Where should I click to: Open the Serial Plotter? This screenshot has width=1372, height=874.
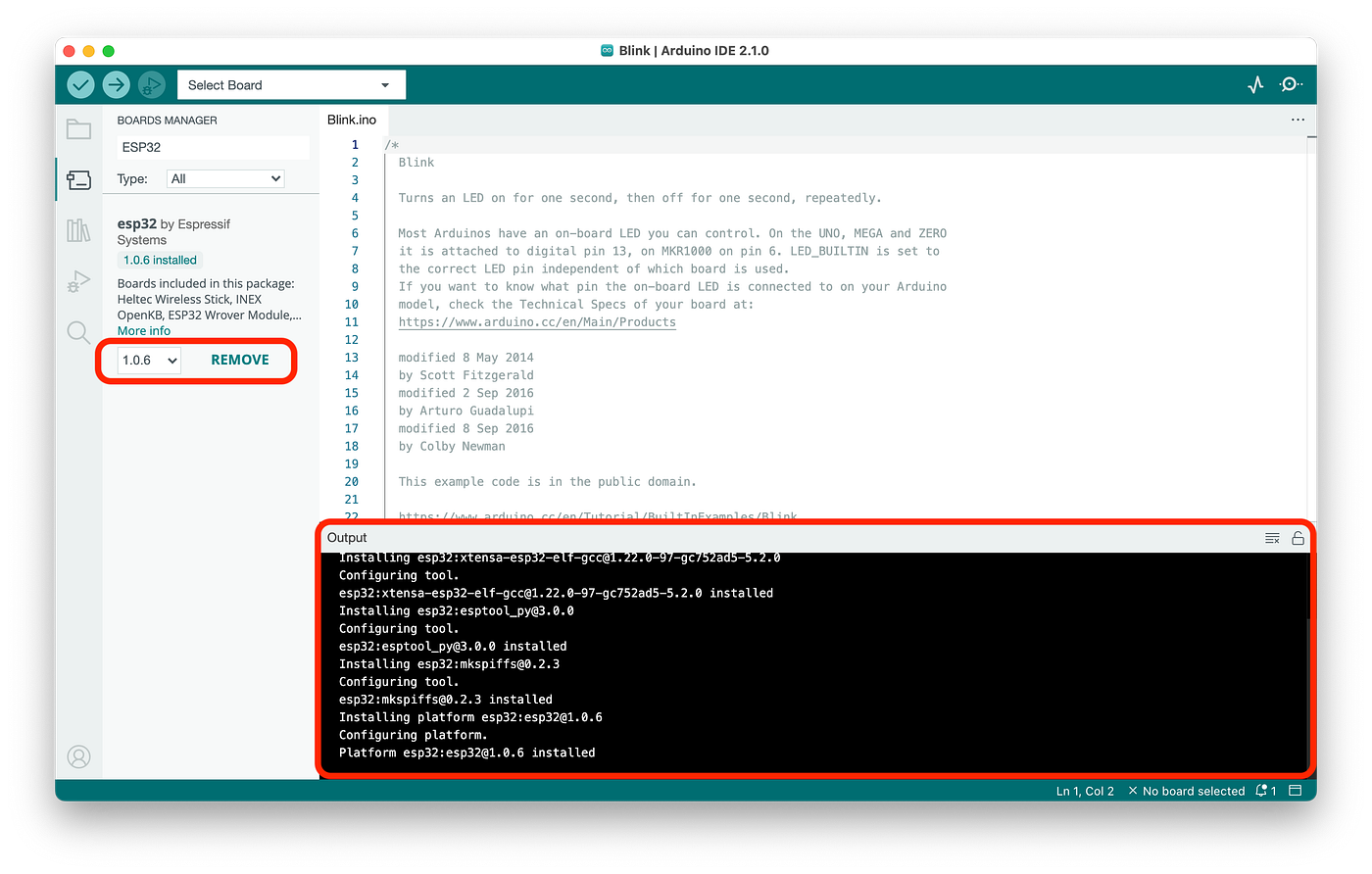(1255, 84)
